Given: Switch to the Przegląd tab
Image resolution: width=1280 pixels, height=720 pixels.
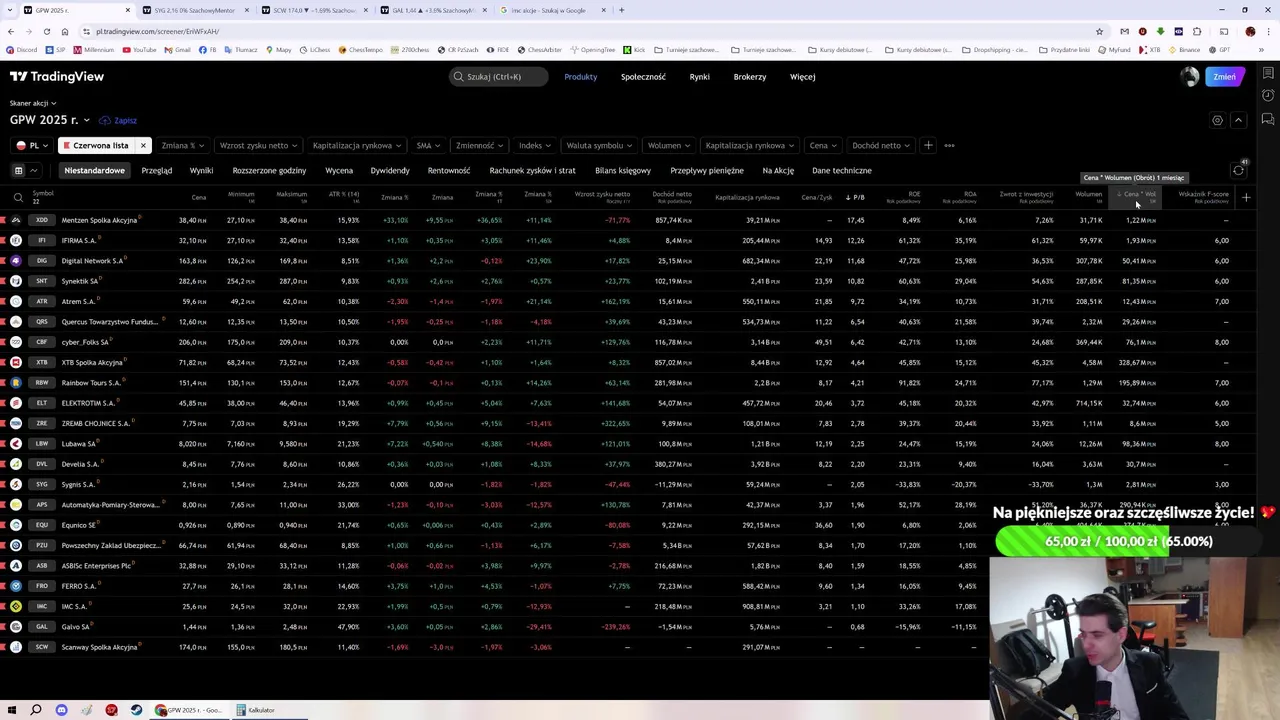Looking at the screenshot, I should click(x=156, y=170).
